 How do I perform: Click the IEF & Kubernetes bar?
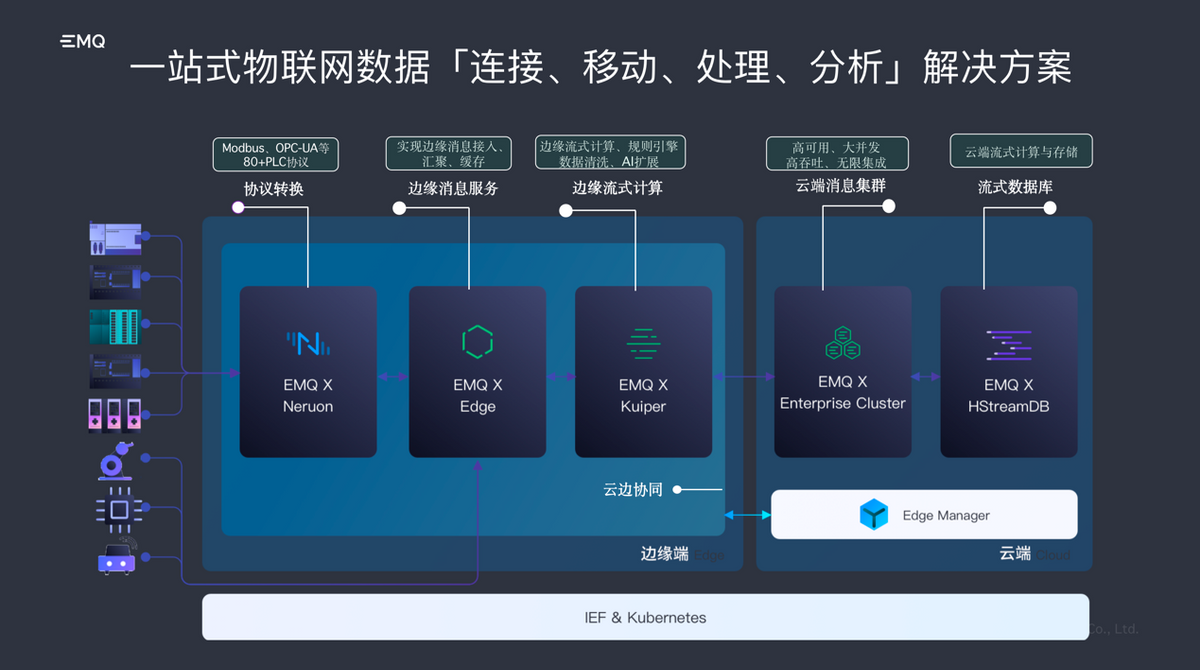(645, 617)
